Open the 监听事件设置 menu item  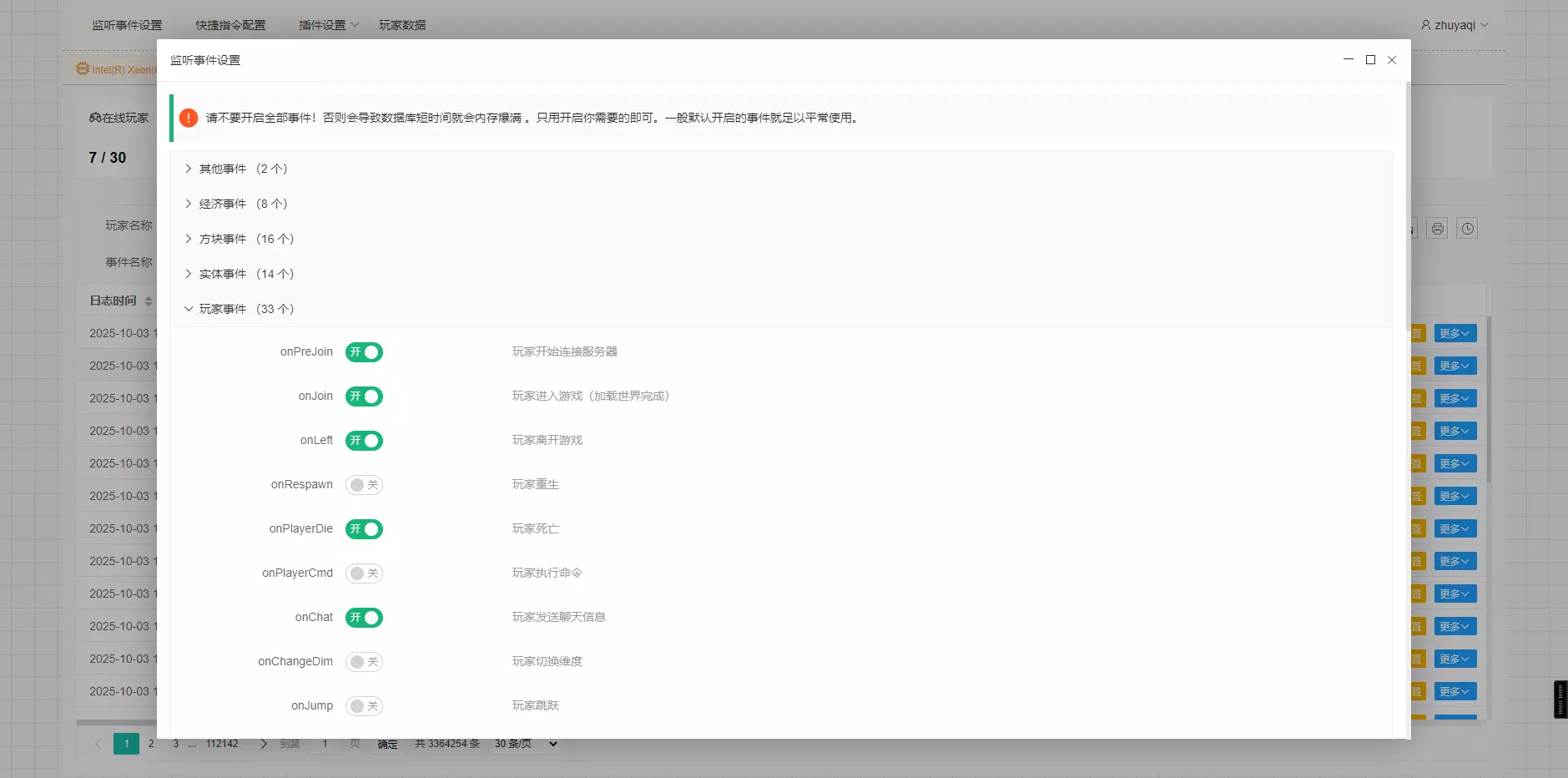point(127,25)
